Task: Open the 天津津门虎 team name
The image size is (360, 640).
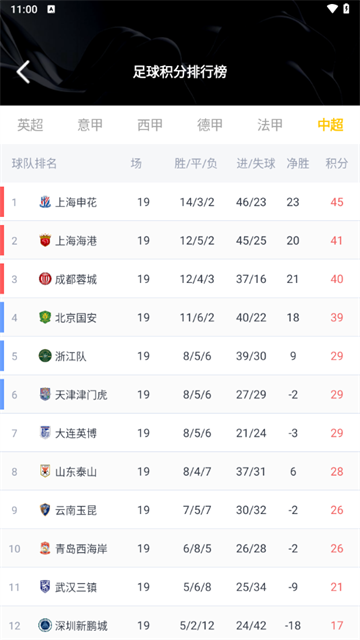Action: [81, 395]
